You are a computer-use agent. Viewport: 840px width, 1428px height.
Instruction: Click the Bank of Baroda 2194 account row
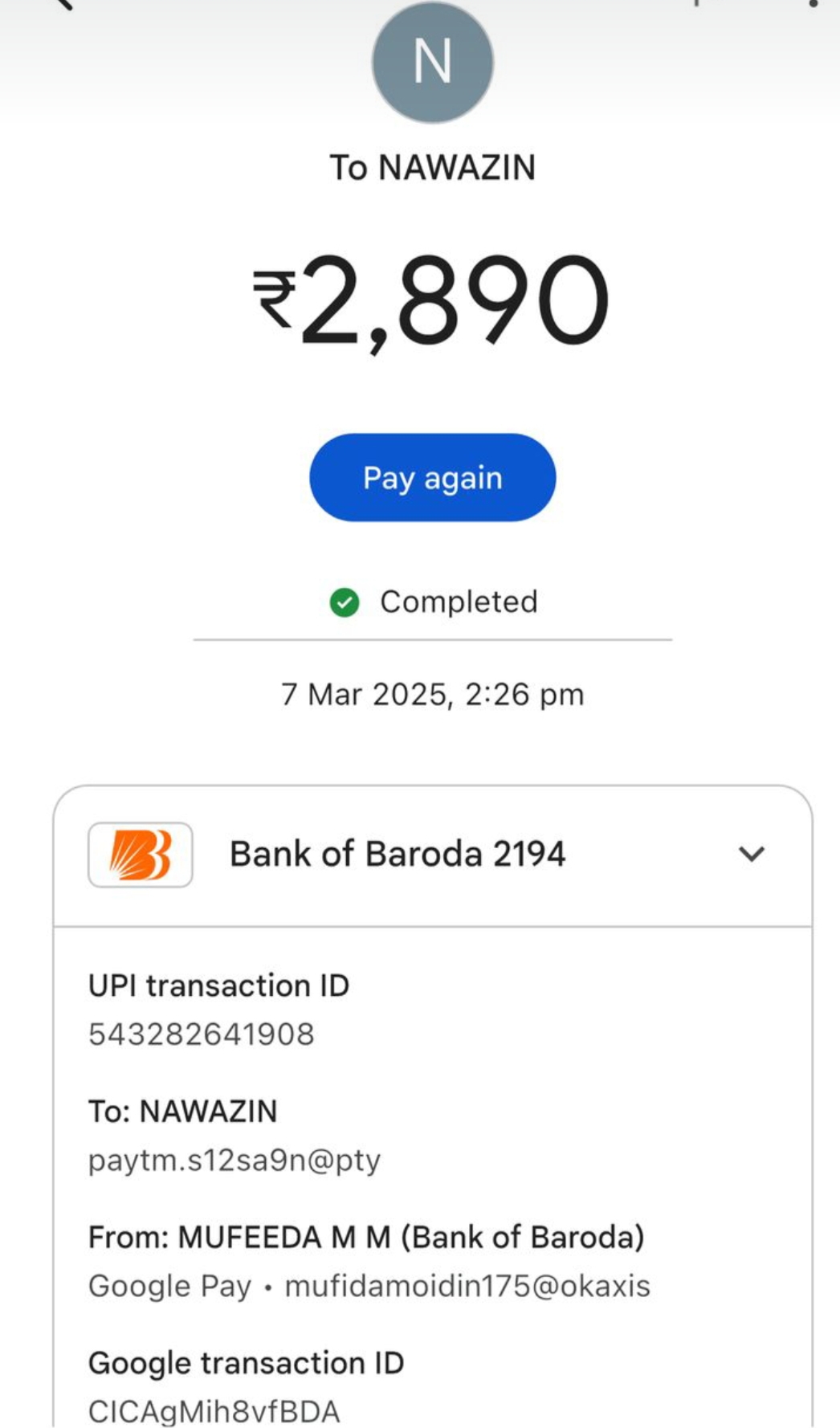point(398,855)
